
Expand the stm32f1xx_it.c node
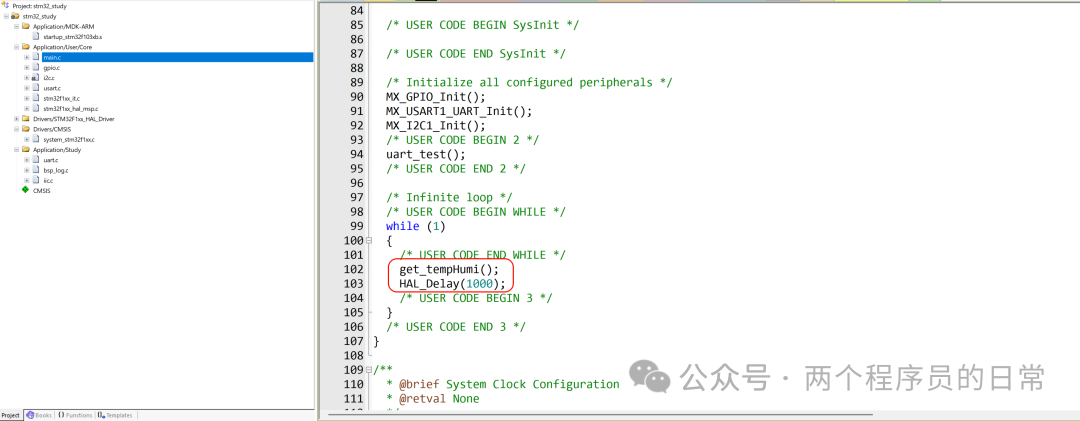point(26,99)
